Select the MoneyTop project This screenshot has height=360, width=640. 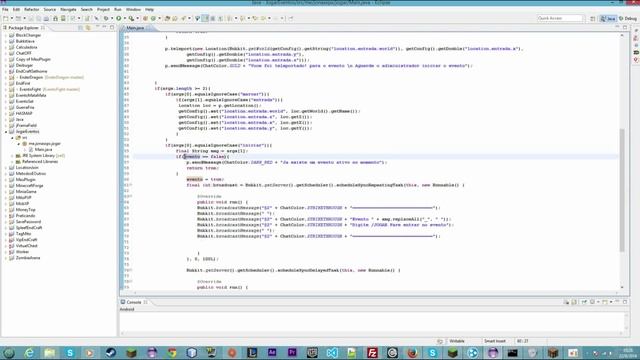tap(26, 210)
